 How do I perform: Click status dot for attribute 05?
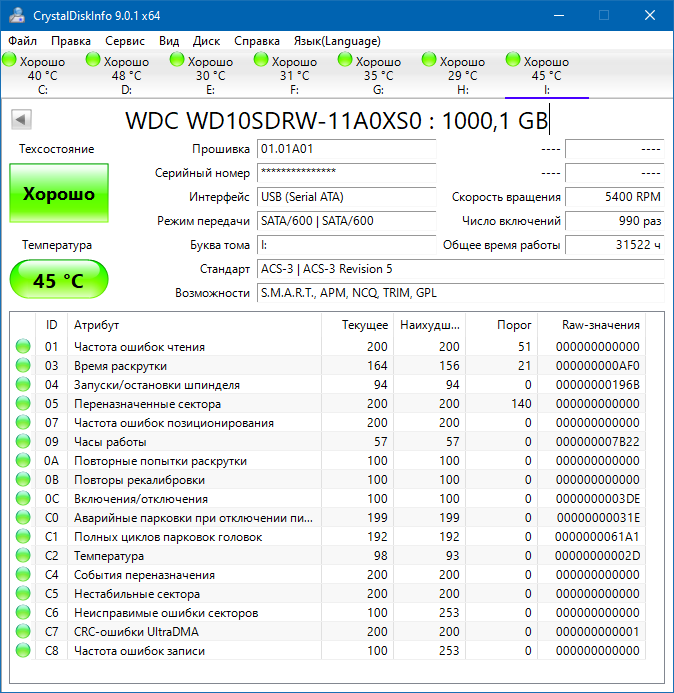coord(23,404)
